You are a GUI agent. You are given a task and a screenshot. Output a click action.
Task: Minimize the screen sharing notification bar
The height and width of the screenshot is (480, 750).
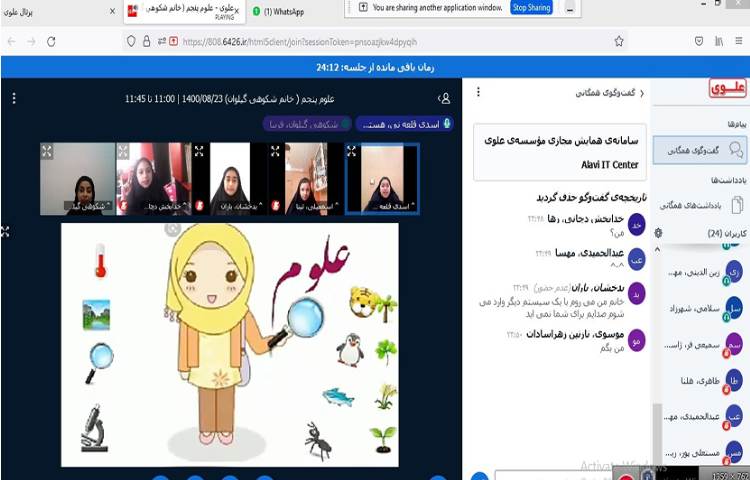570,8
